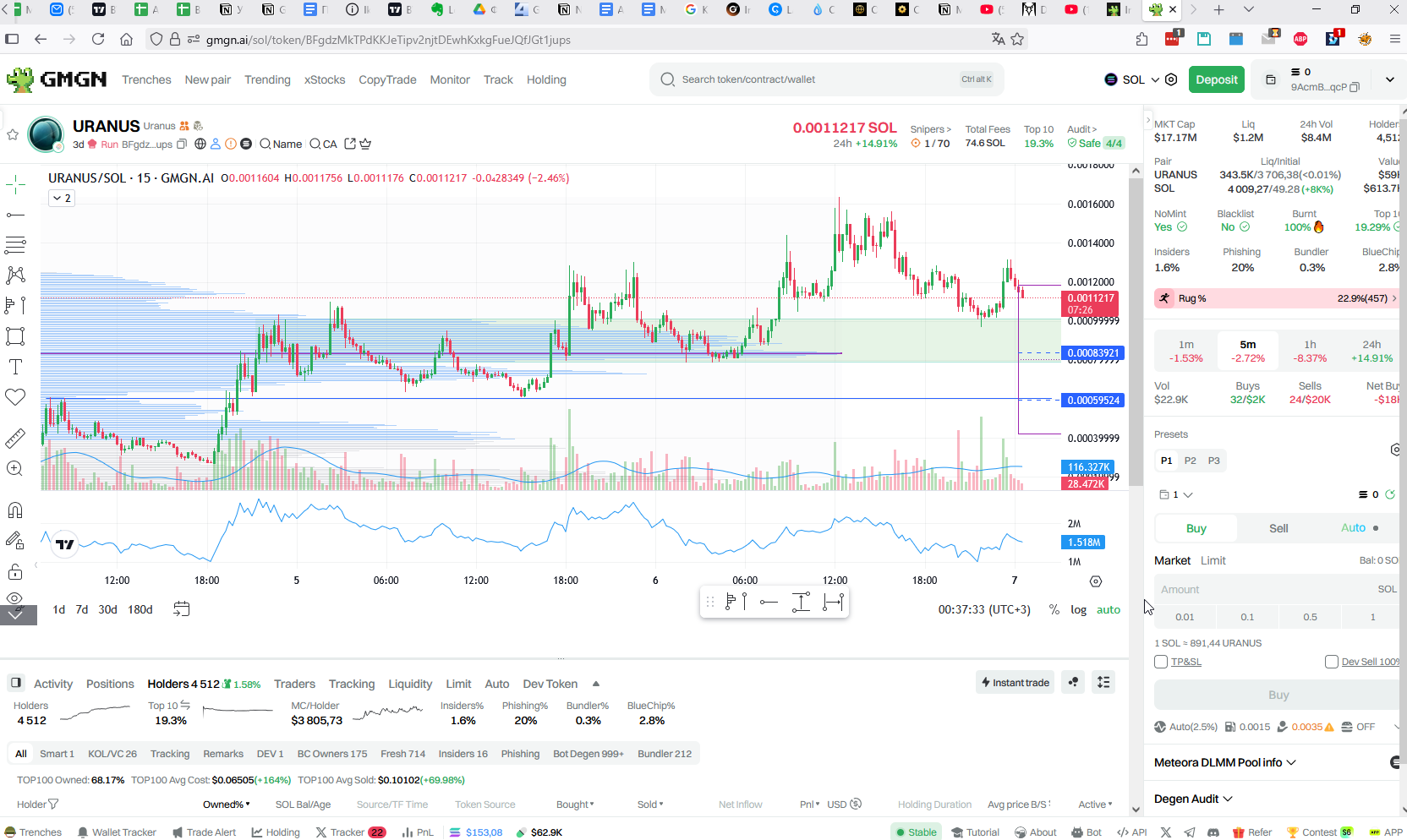Switch to the Activity tab

[x=53, y=684]
